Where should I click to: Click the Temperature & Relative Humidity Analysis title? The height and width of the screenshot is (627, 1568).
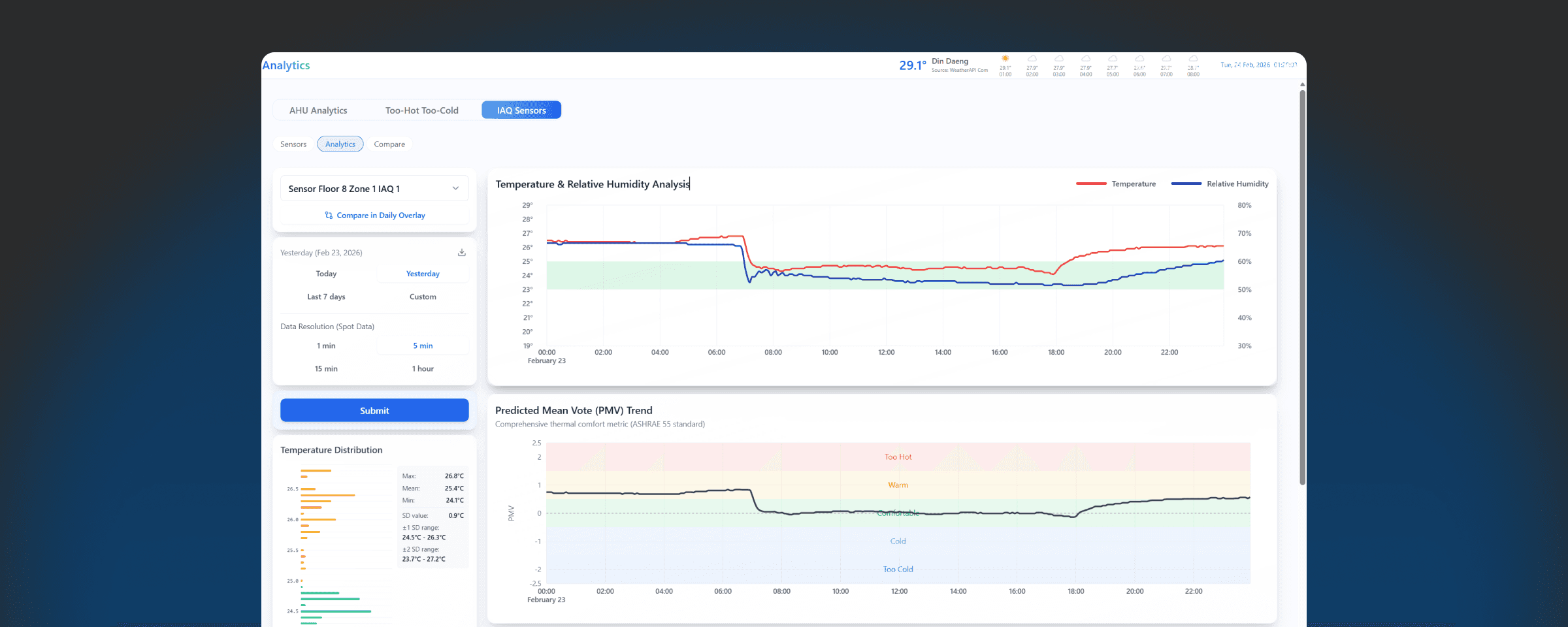593,184
